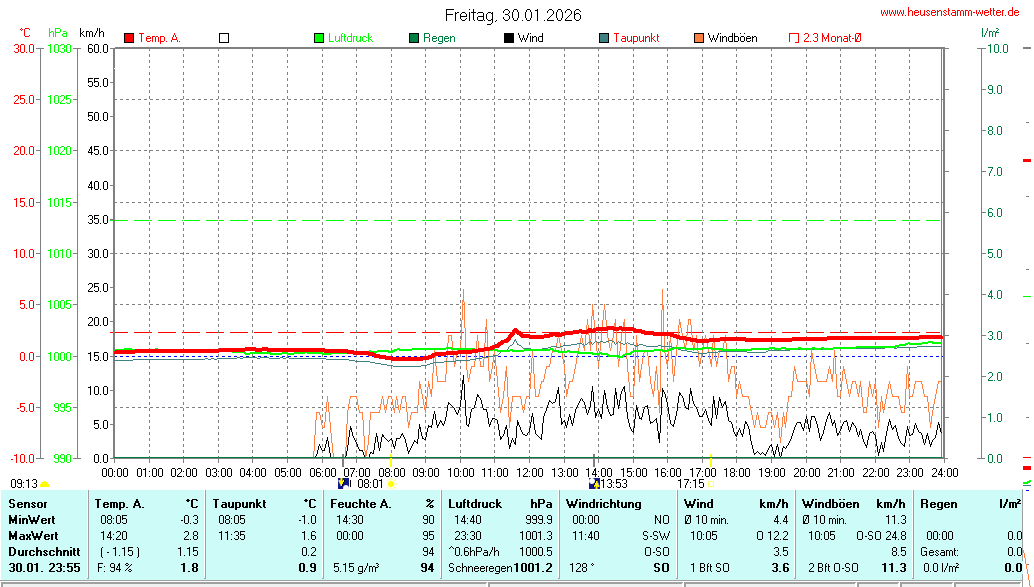The height and width of the screenshot is (587, 1034).
Task: Click the teal Taupunkt legend square
Action: 604,38
